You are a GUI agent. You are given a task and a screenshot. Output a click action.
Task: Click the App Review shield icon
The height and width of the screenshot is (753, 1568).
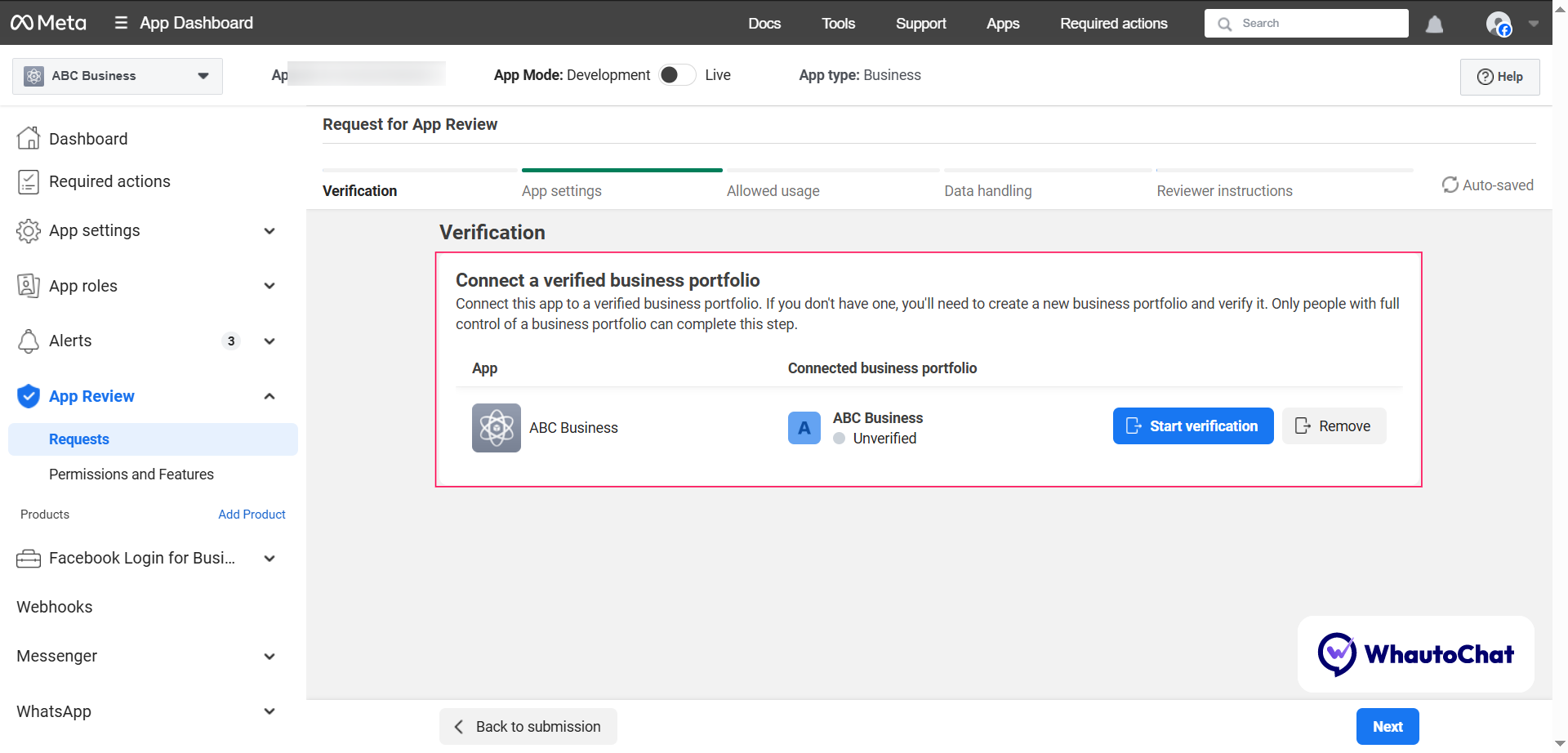[x=29, y=396]
